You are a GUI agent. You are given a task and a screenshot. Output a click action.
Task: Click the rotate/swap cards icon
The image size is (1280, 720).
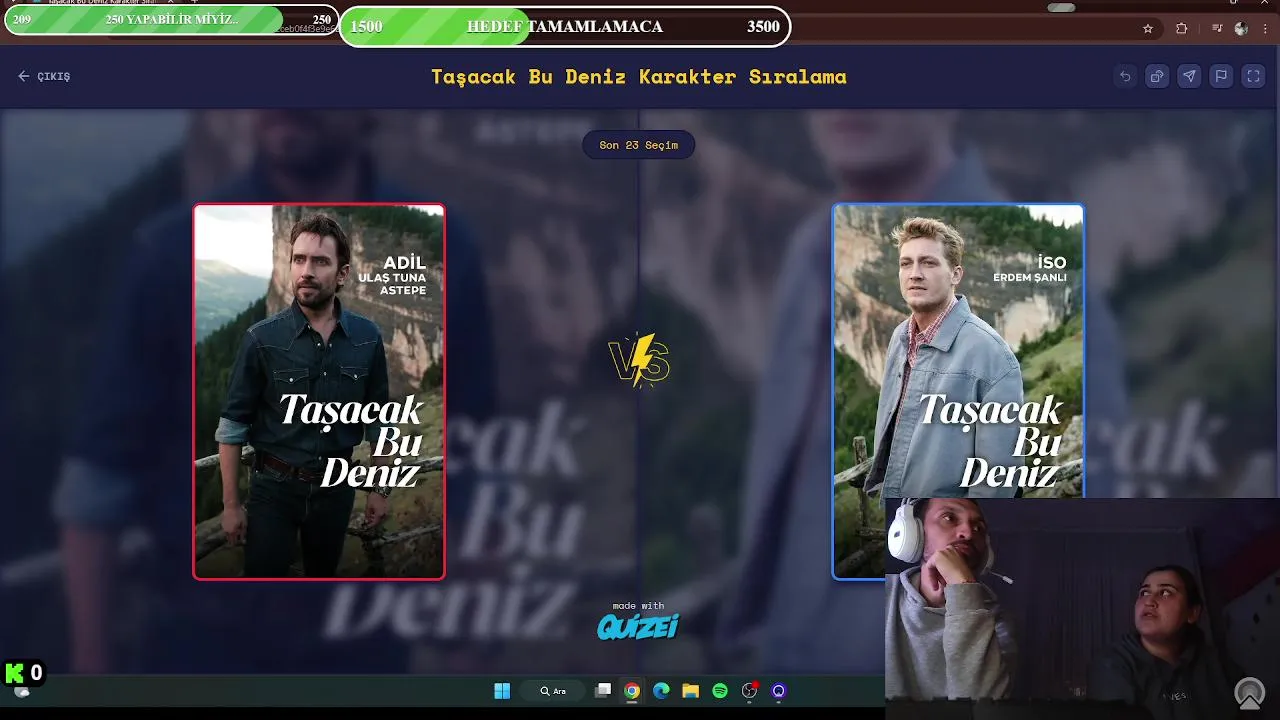coord(1157,76)
